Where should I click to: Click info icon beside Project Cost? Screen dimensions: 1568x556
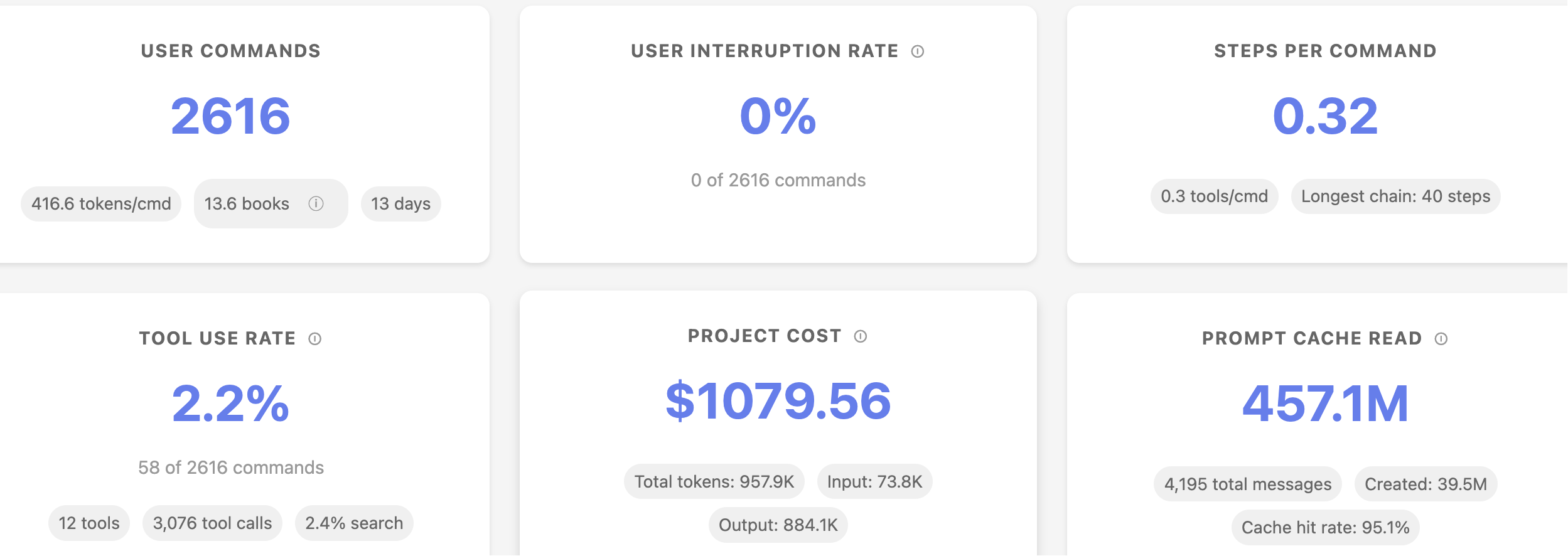[x=860, y=336]
